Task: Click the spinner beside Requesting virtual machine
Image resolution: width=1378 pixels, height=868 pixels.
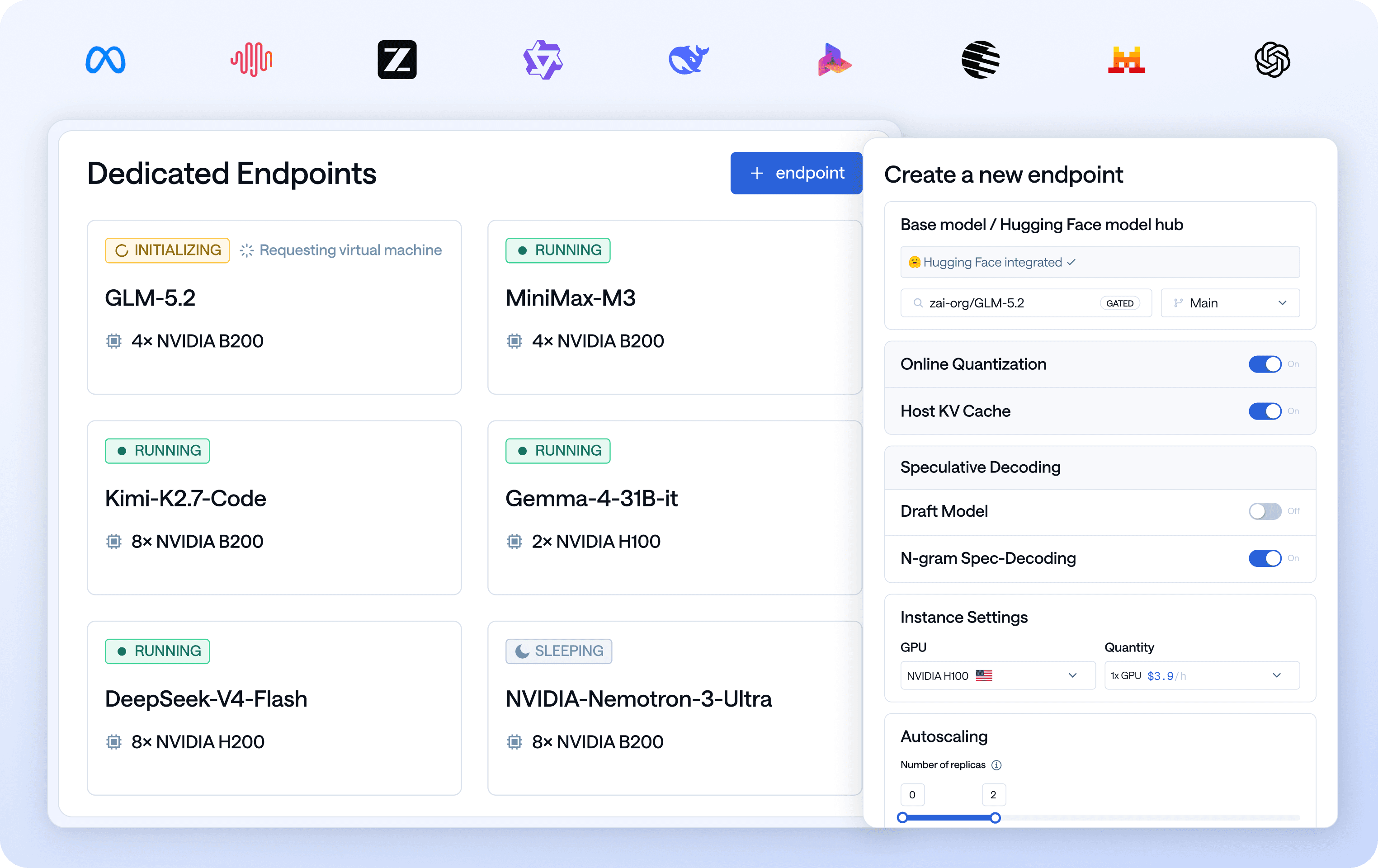Action: [x=247, y=250]
